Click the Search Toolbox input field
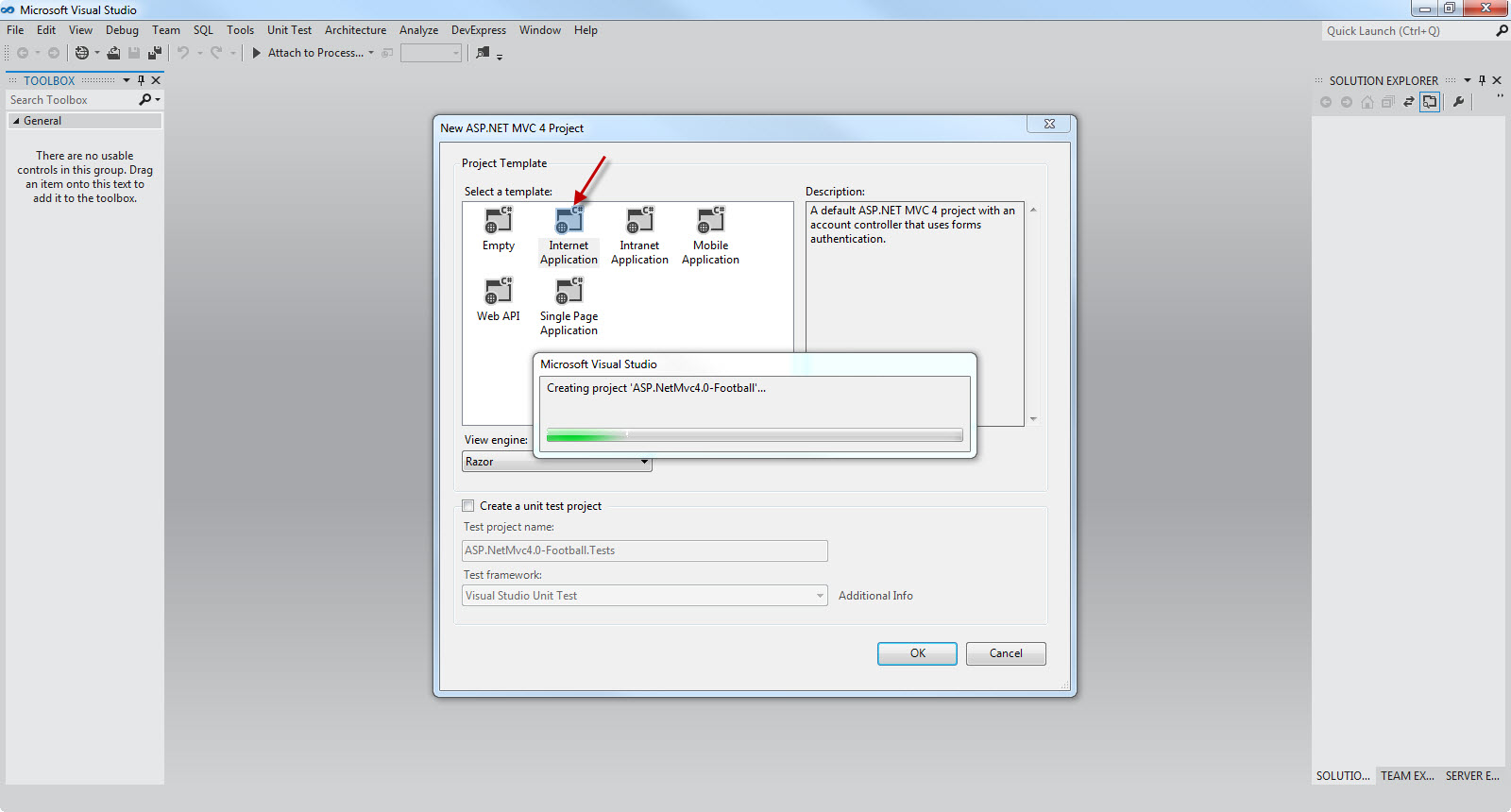1511x812 pixels. (73, 99)
